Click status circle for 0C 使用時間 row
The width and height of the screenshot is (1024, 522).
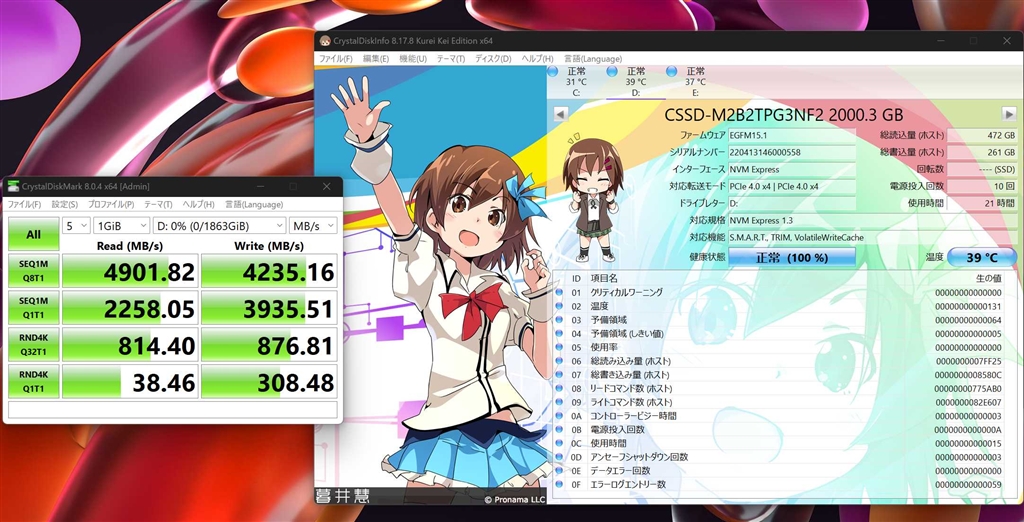[559, 443]
